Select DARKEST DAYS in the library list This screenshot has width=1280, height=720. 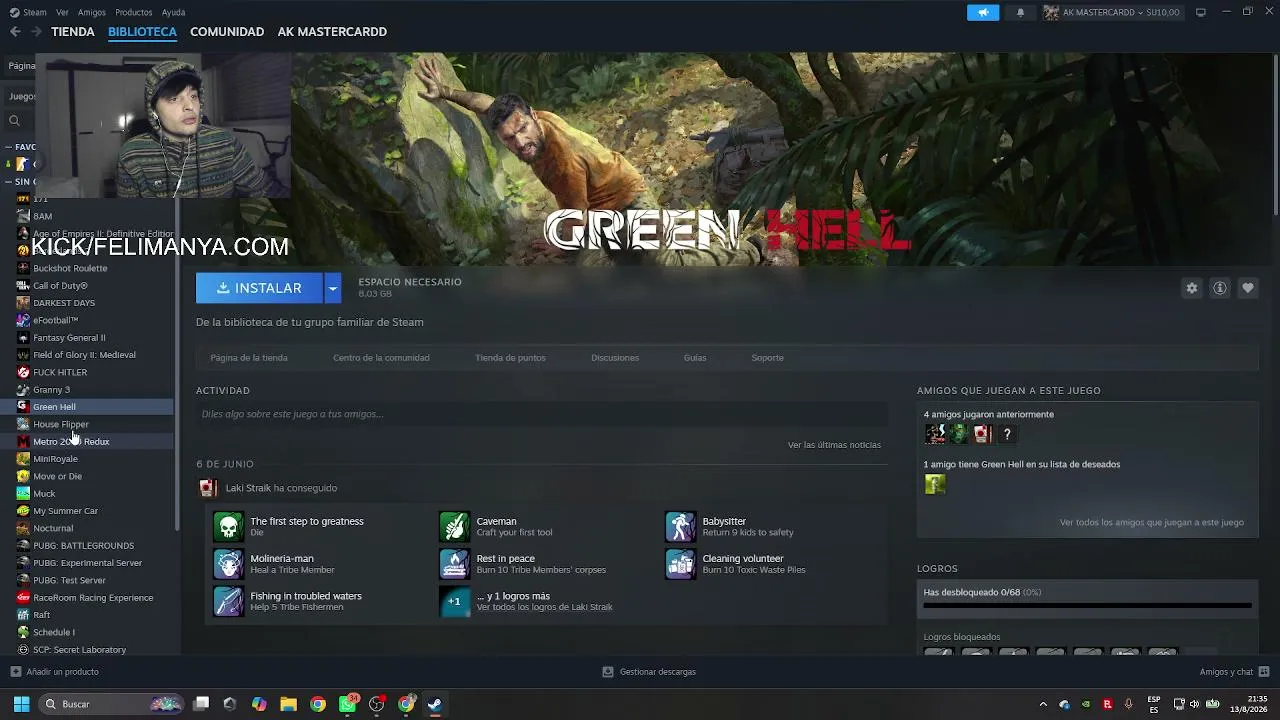tap(64, 303)
